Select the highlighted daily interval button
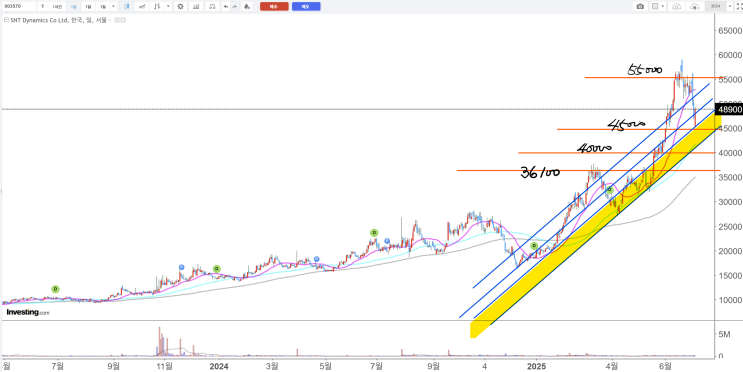Viewport: 743px width, 372px height. coord(73,6)
